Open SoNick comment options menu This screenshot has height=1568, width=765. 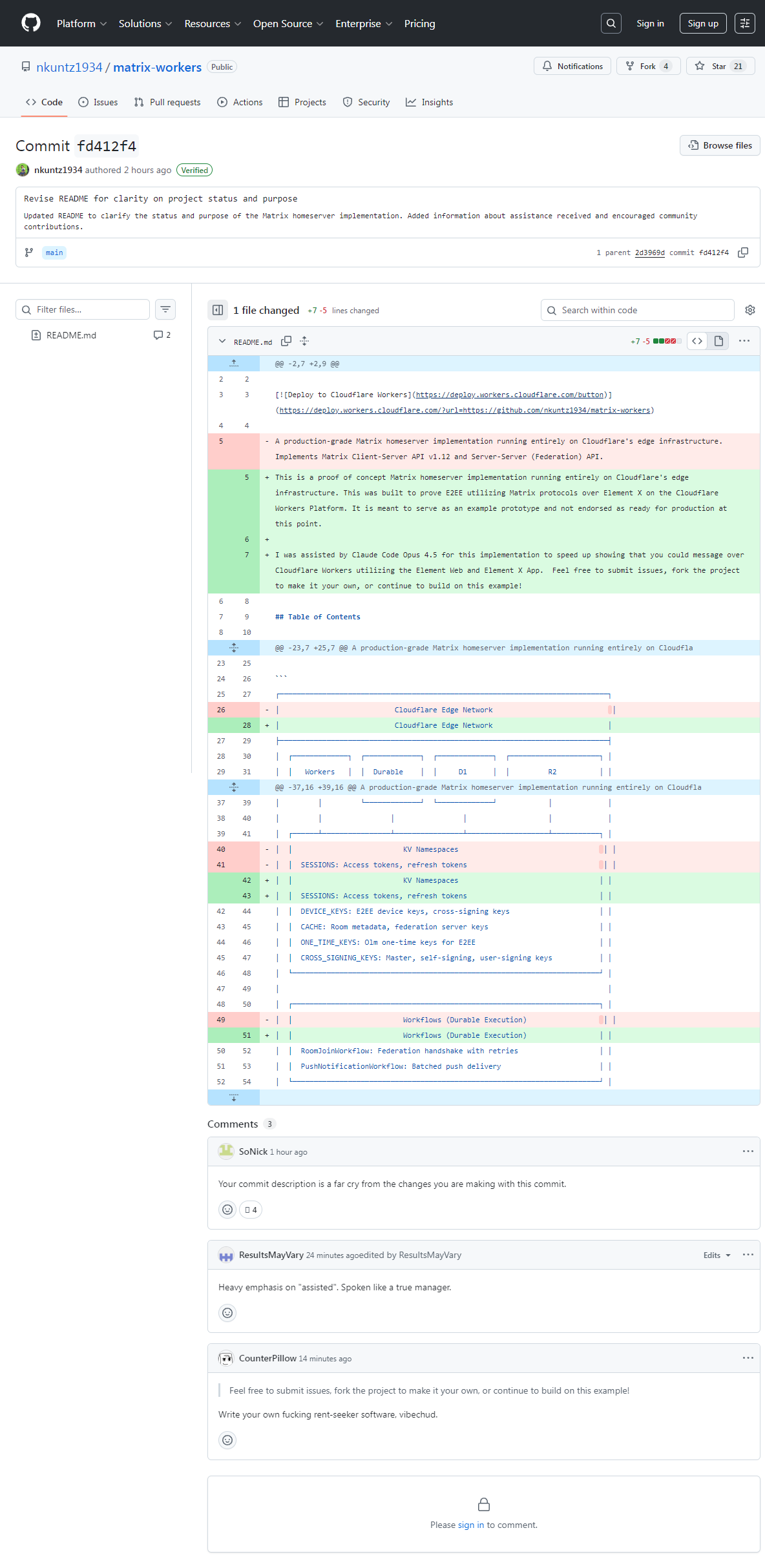pyautogui.click(x=748, y=1151)
